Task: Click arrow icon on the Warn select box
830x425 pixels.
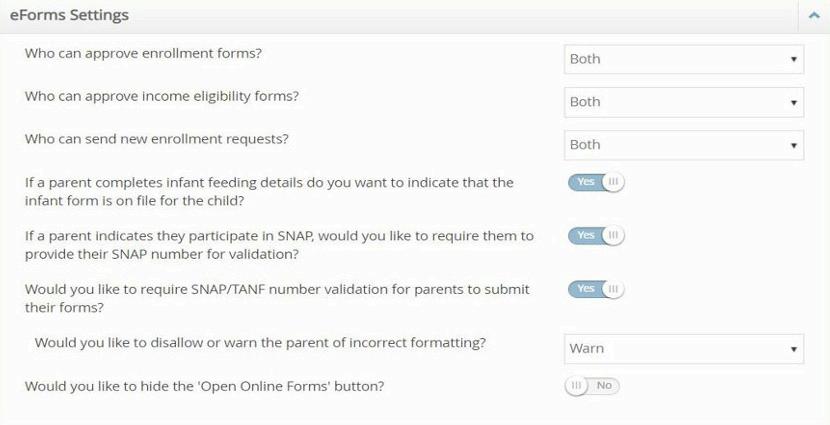Action: pos(794,349)
